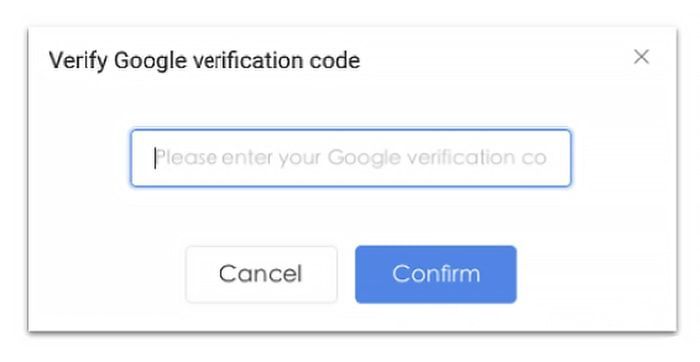Viewport: 700px width, 362px height.
Task: Activate the placeholder text field
Action: [x=350, y=158]
